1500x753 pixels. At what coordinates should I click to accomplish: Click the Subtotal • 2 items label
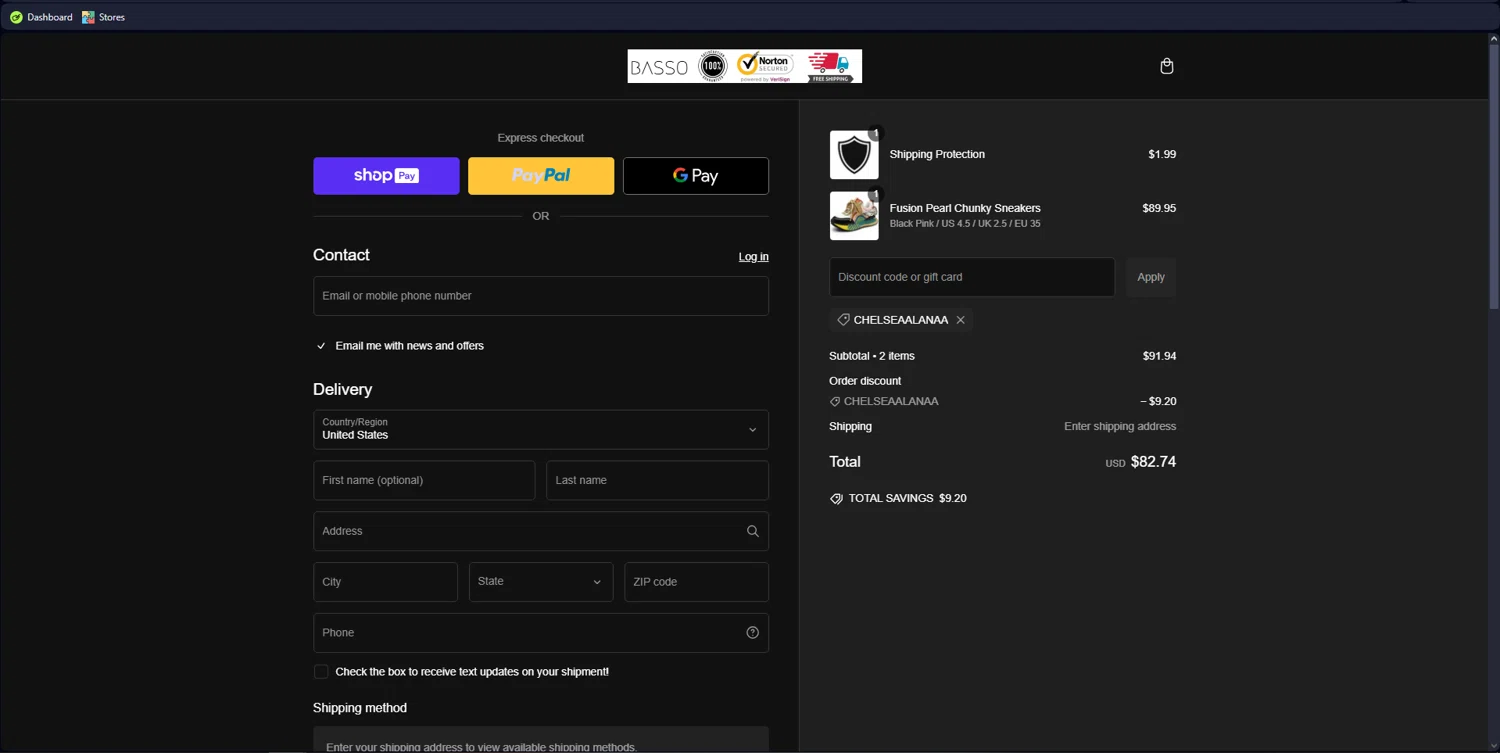click(872, 356)
